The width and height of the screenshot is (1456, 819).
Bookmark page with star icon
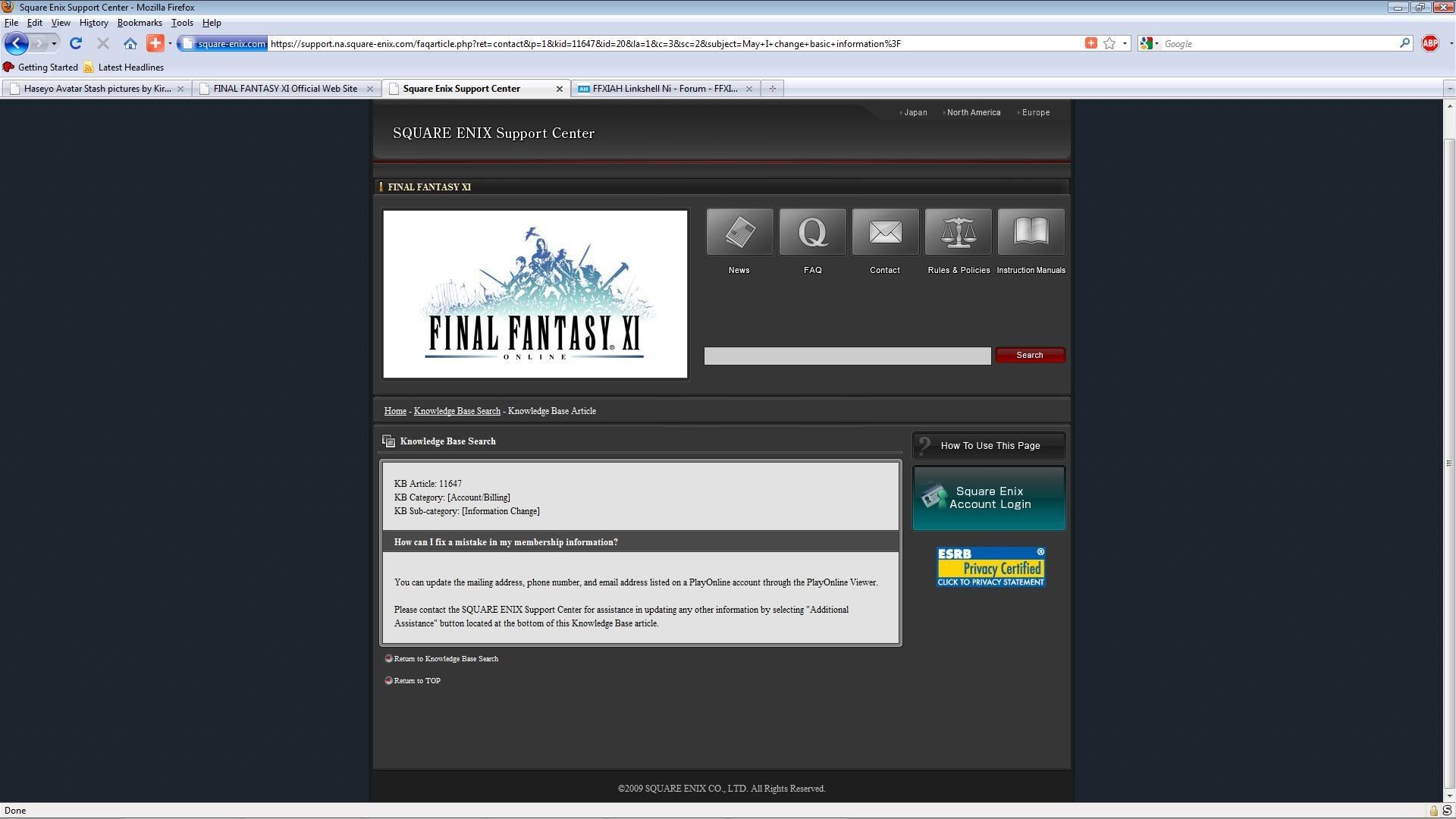1109,43
